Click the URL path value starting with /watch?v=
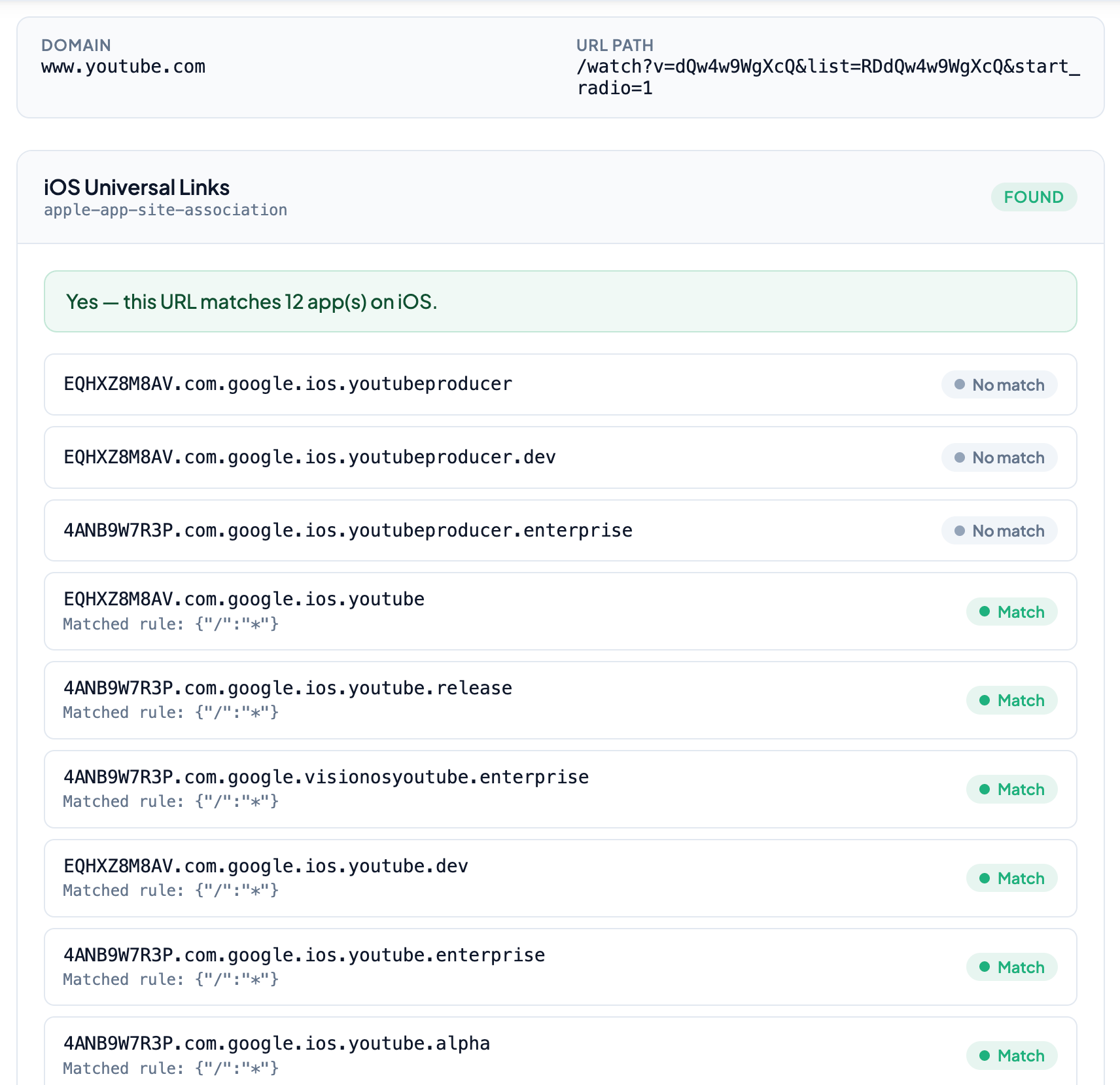 pos(828,77)
